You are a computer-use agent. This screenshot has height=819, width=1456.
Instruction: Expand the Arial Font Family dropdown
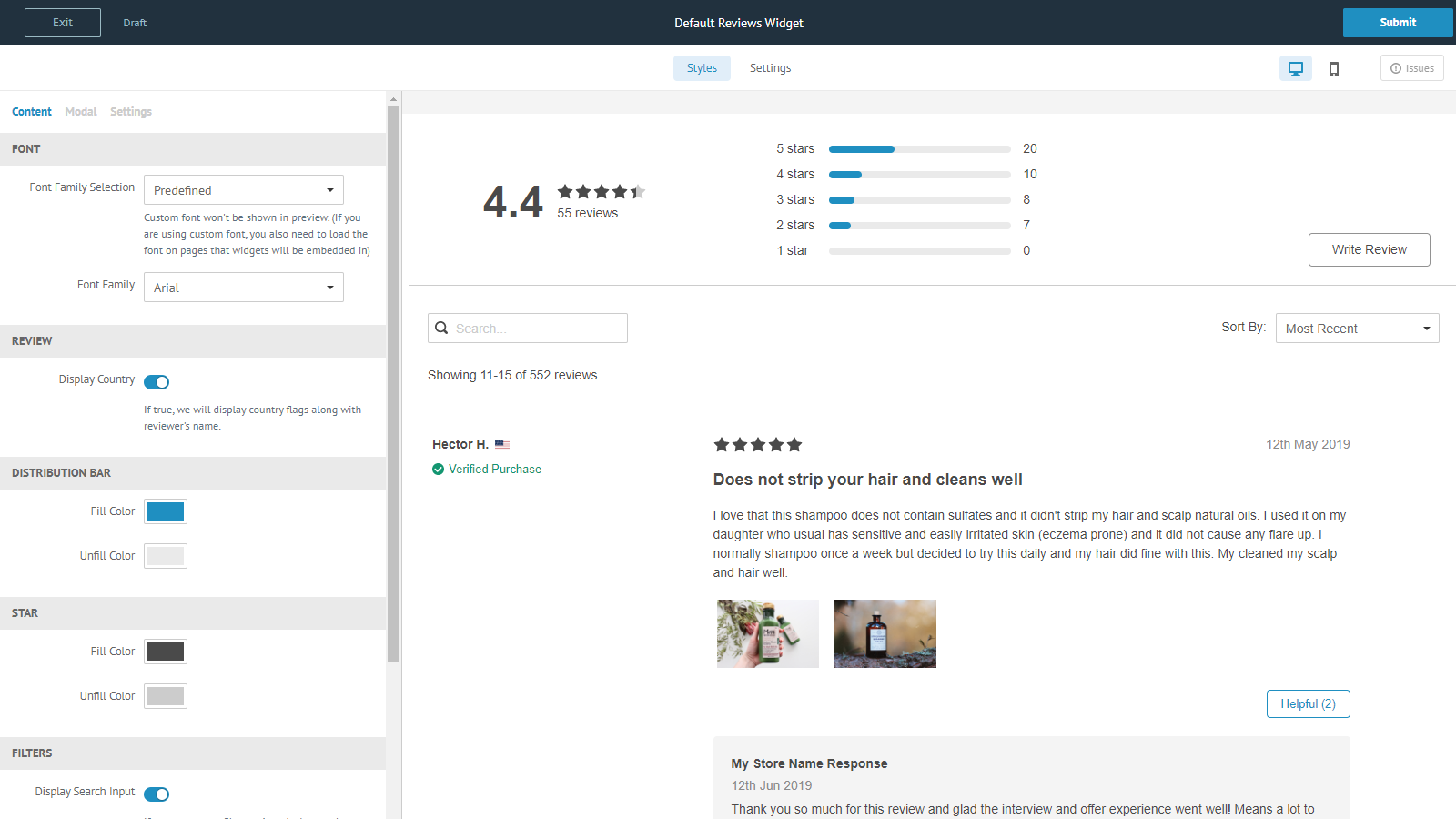243,288
